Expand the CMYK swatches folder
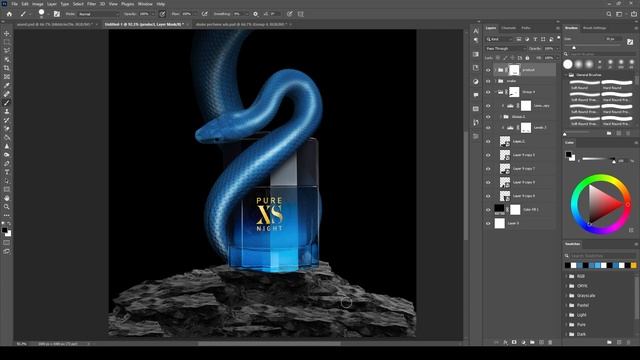The image size is (640, 360). click(567, 286)
